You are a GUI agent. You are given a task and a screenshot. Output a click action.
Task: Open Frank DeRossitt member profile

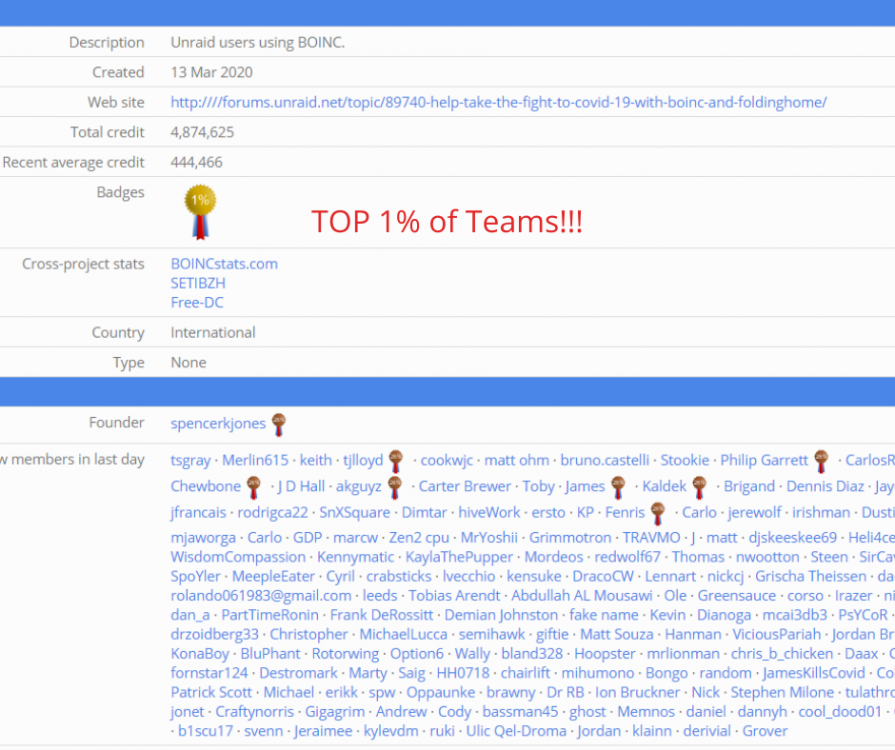pos(381,615)
